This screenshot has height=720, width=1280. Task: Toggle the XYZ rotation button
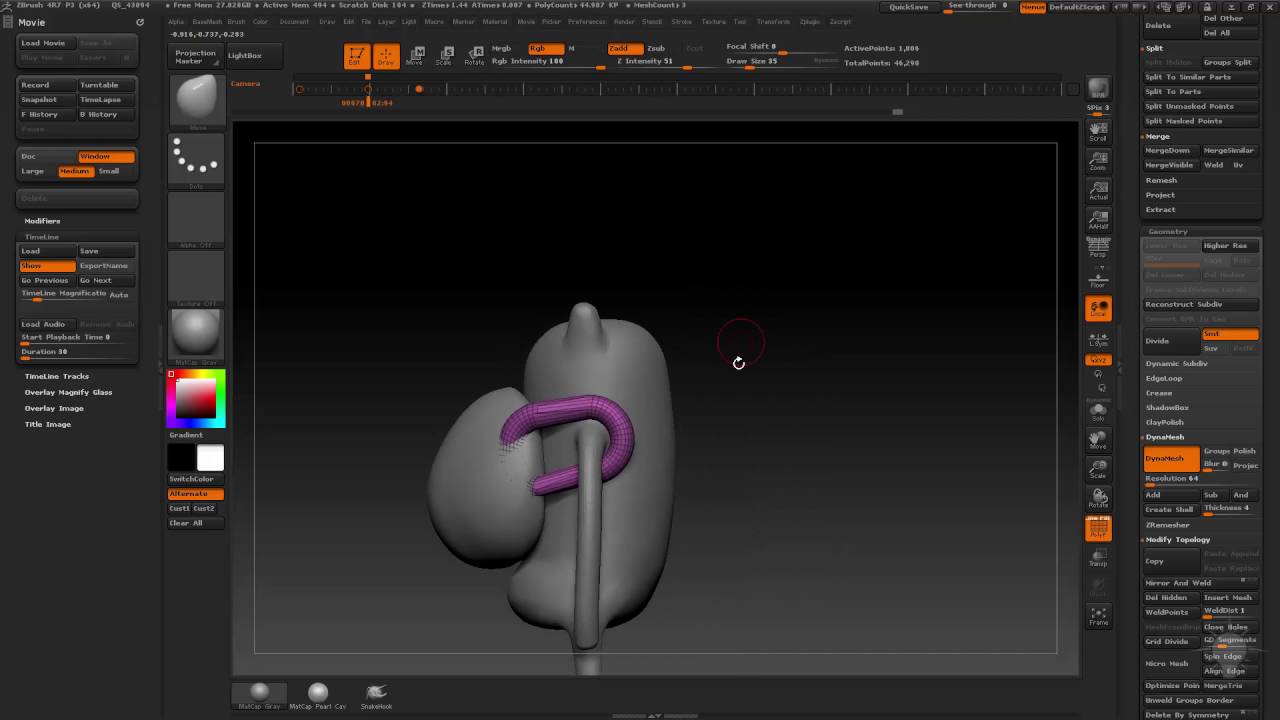(x=1098, y=360)
